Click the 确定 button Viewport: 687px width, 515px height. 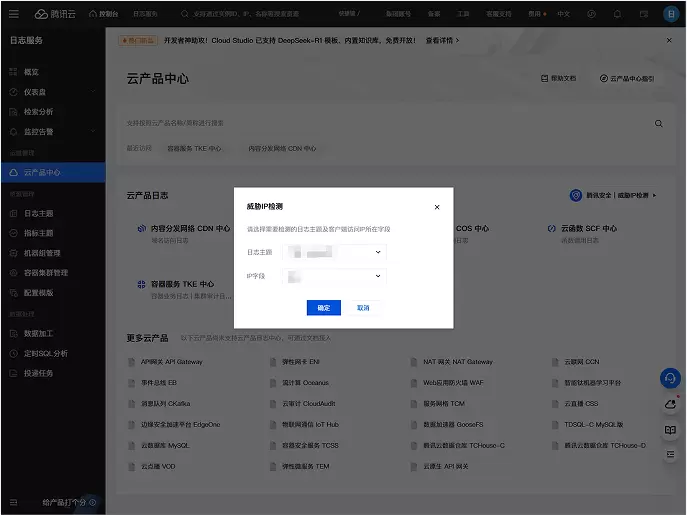point(323,308)
